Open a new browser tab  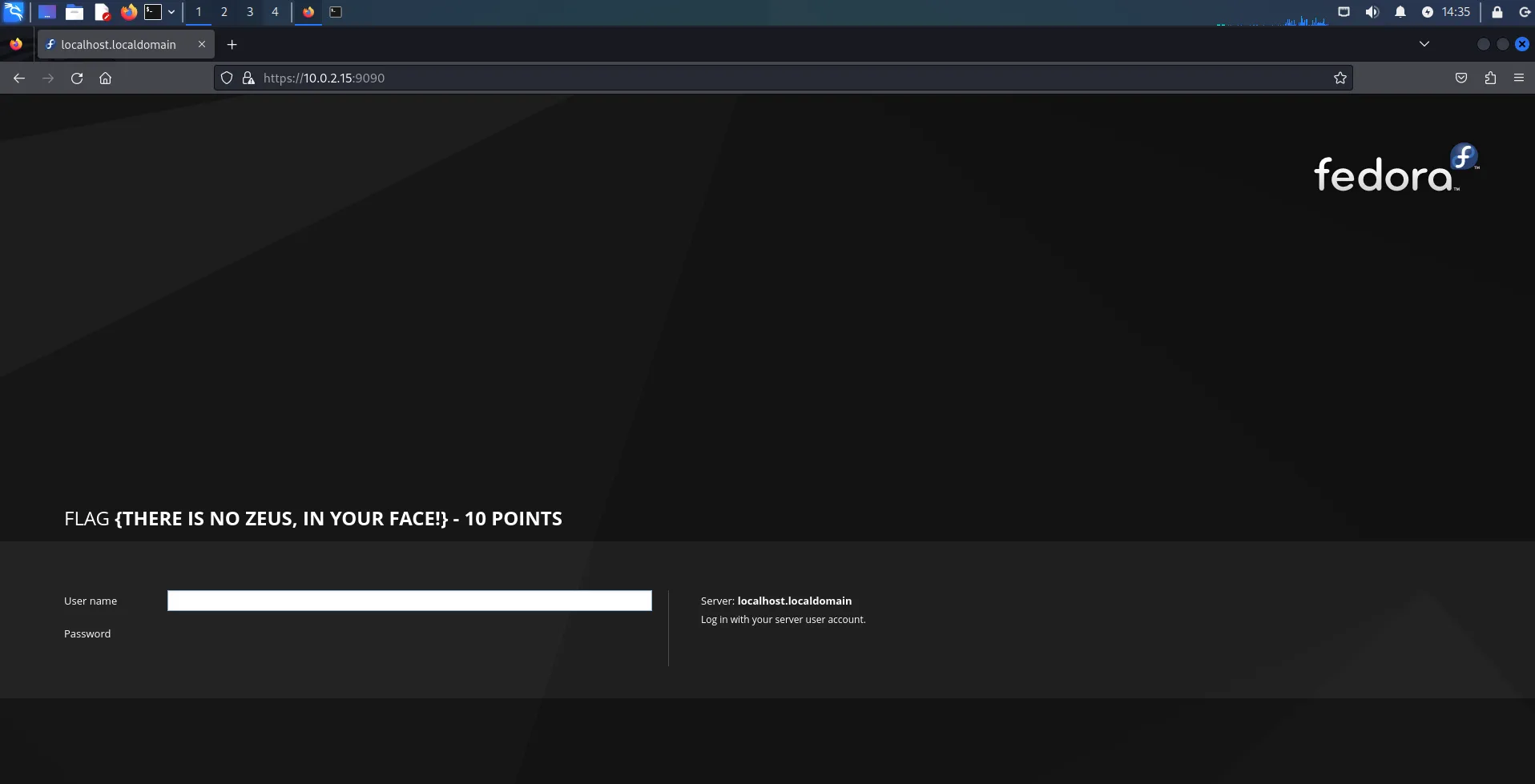pyautogui.click(x=232, y=44)
